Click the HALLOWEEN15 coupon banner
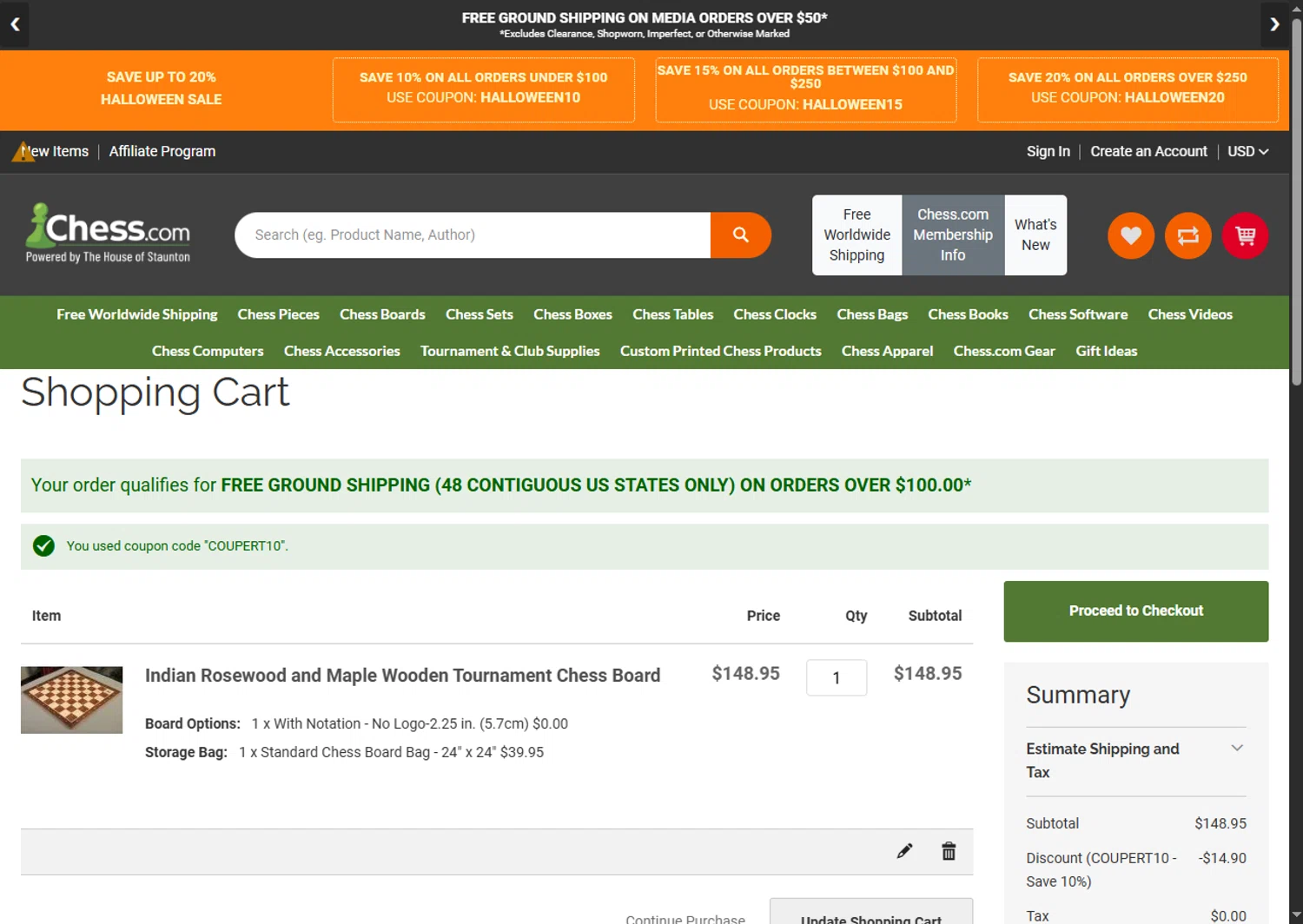Screen dimensions: 1303x924 click(x=805, y=89)
